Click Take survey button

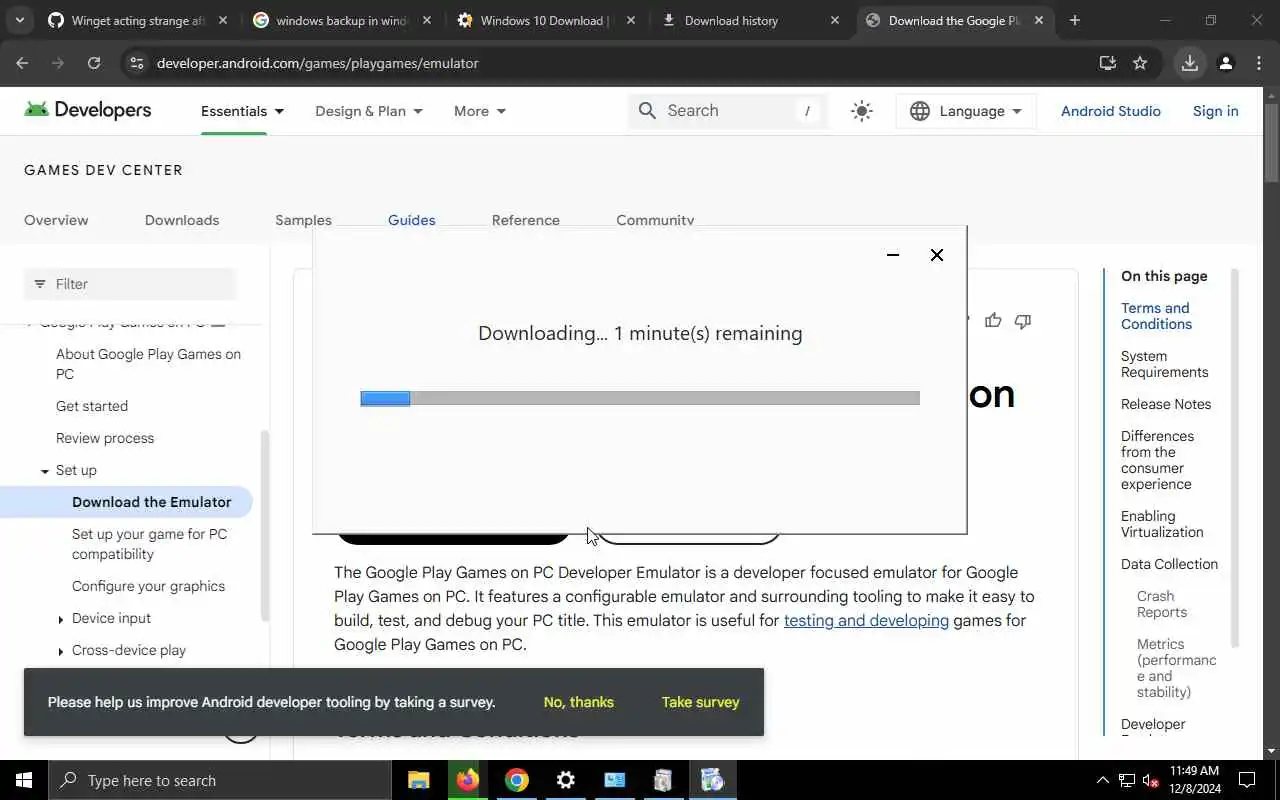pos(701,702)
